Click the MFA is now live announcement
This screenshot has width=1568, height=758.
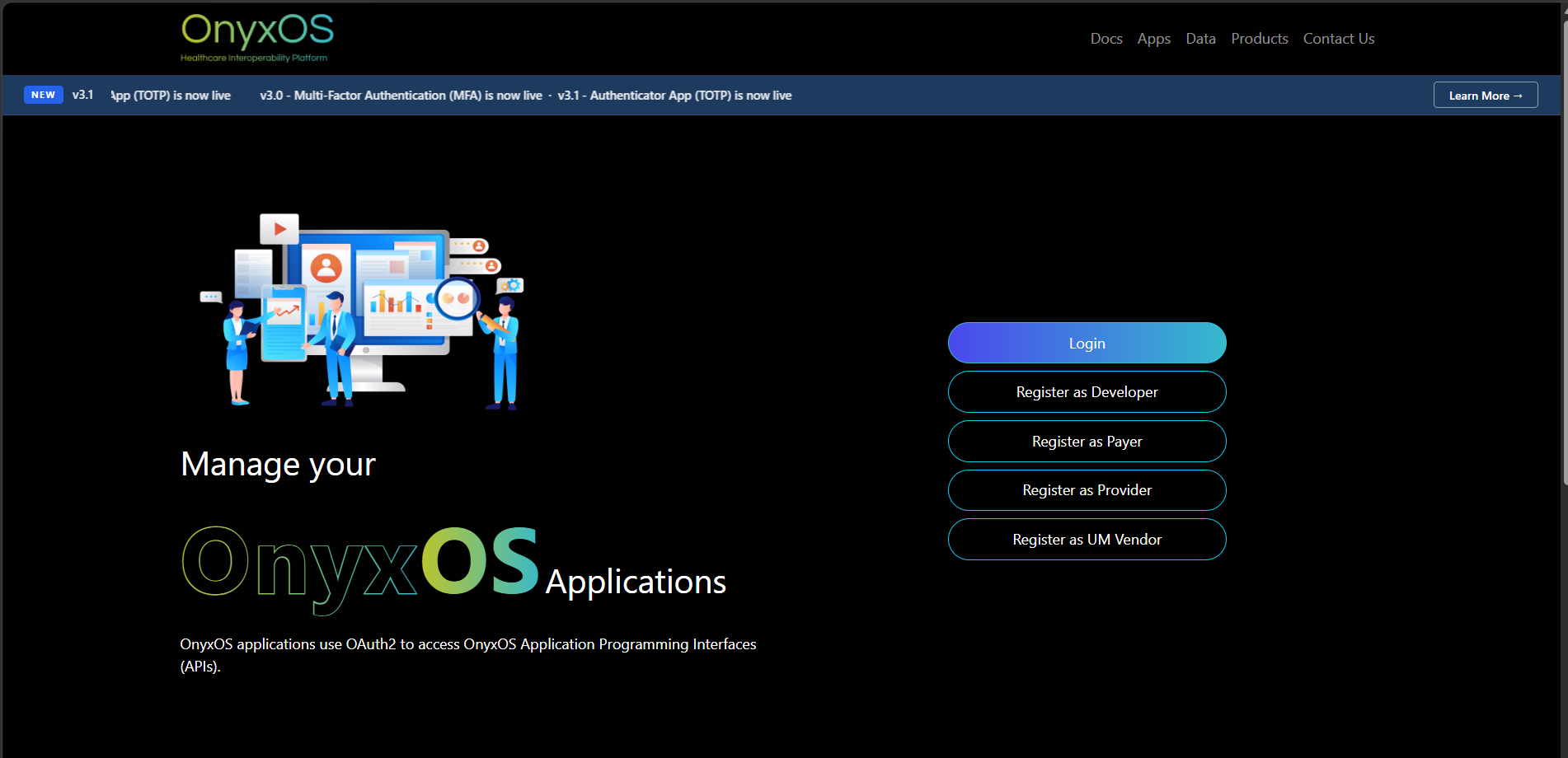(x=401, y=96)
